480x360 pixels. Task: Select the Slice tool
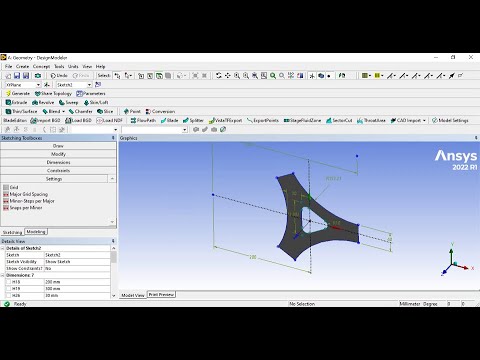click(105, 111)
